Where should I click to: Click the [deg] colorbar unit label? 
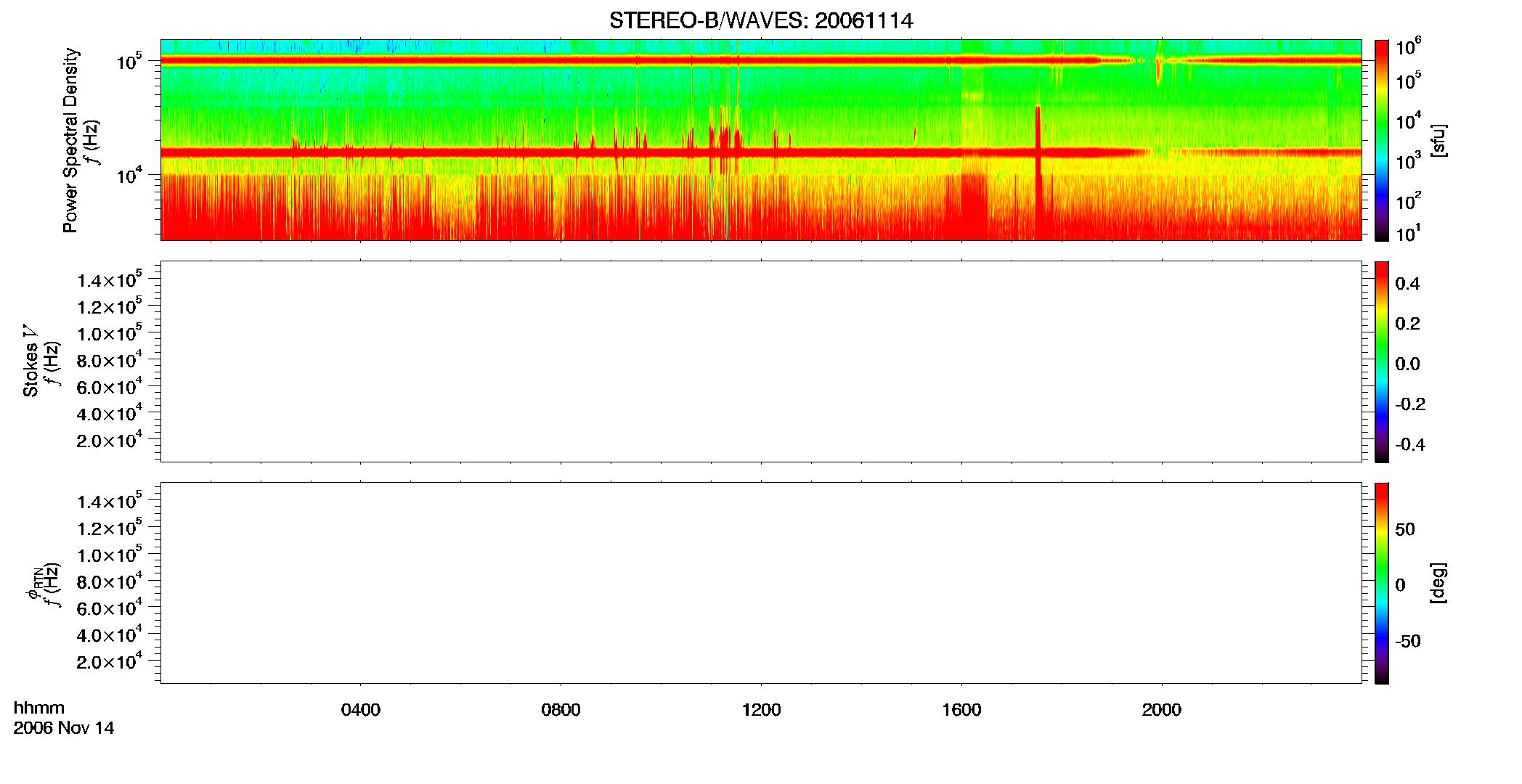click(1438, 583)
